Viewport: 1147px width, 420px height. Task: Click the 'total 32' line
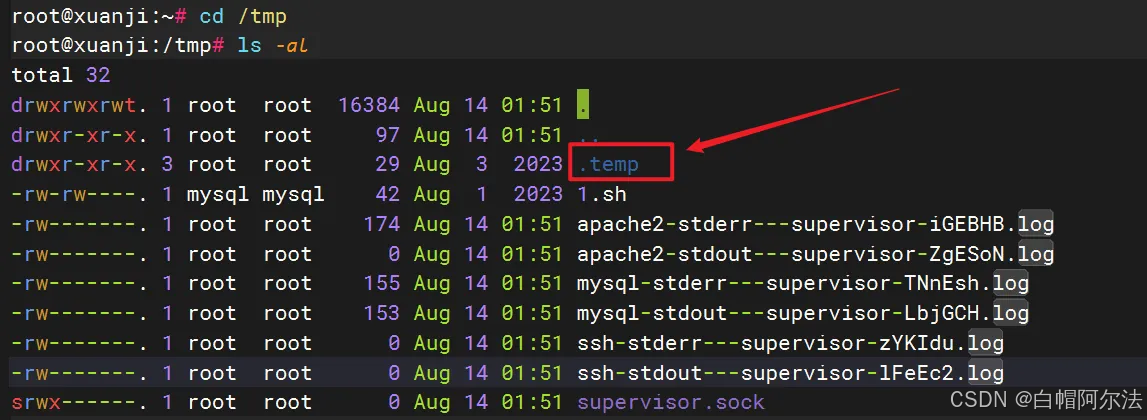61,75
